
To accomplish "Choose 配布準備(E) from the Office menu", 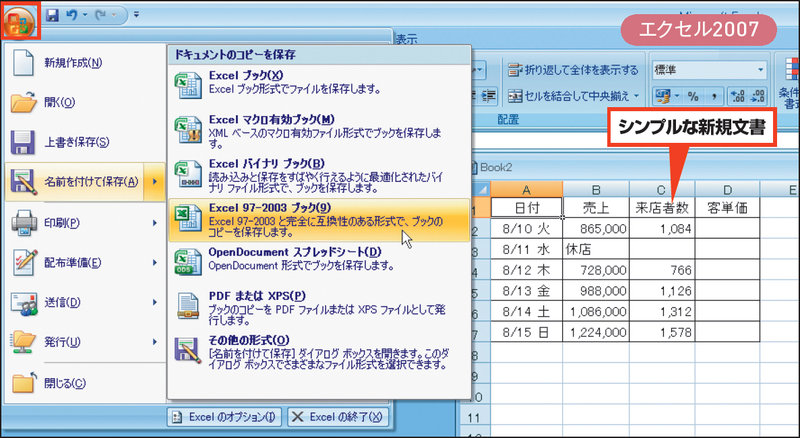I will pyautogui.click(x=85, y=263).
